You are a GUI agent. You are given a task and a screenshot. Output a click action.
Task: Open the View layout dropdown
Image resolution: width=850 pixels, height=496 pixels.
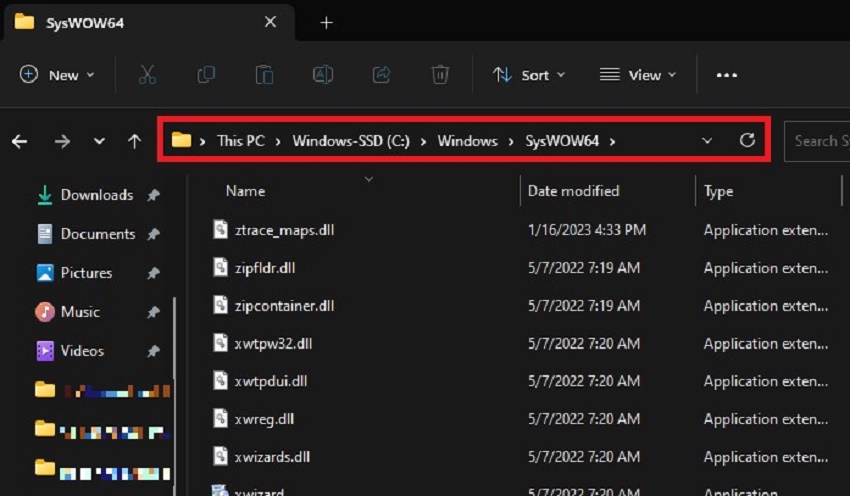click(x=638, y=75)
